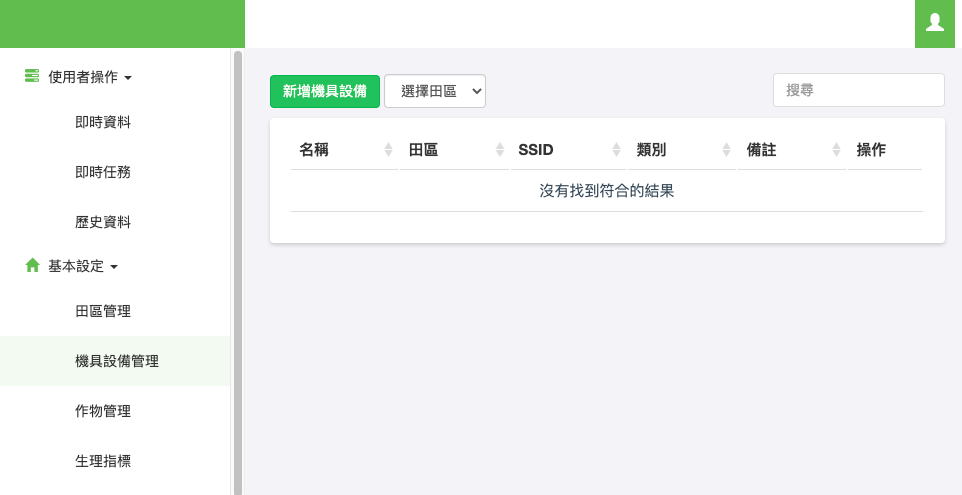Click the server icon beside 使用者操作
Image resolution: width=962 pixels, height=495 pixels.
click(32, 76)
